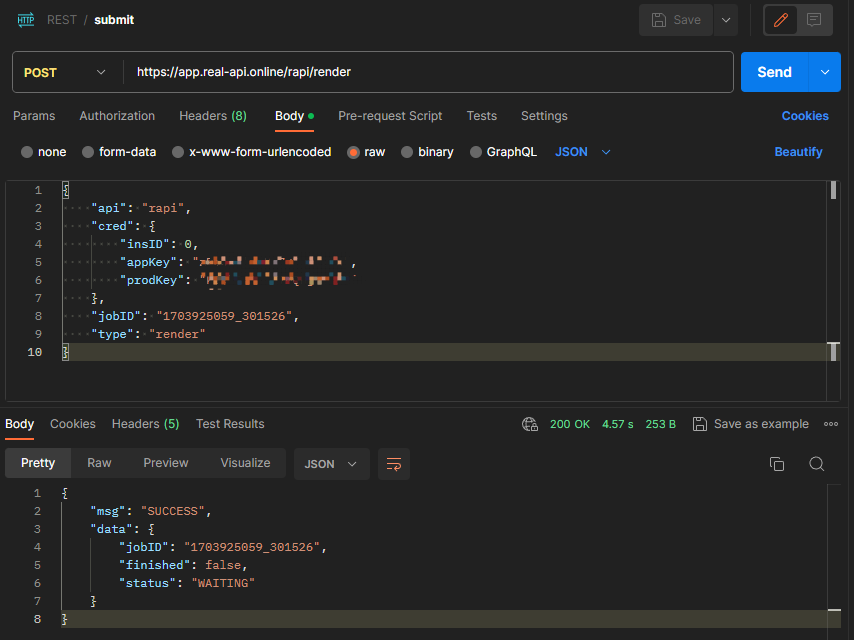Open the Pre-request Script tab

(x=390, y=116)
